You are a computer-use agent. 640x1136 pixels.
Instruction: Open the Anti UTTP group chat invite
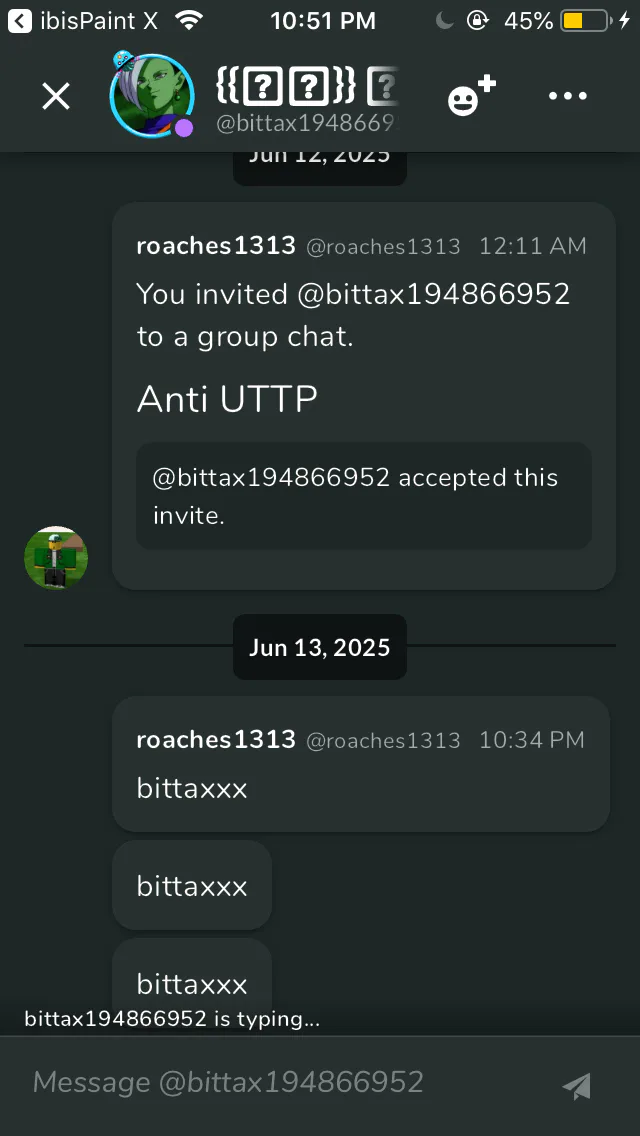[x=227, y=398]
